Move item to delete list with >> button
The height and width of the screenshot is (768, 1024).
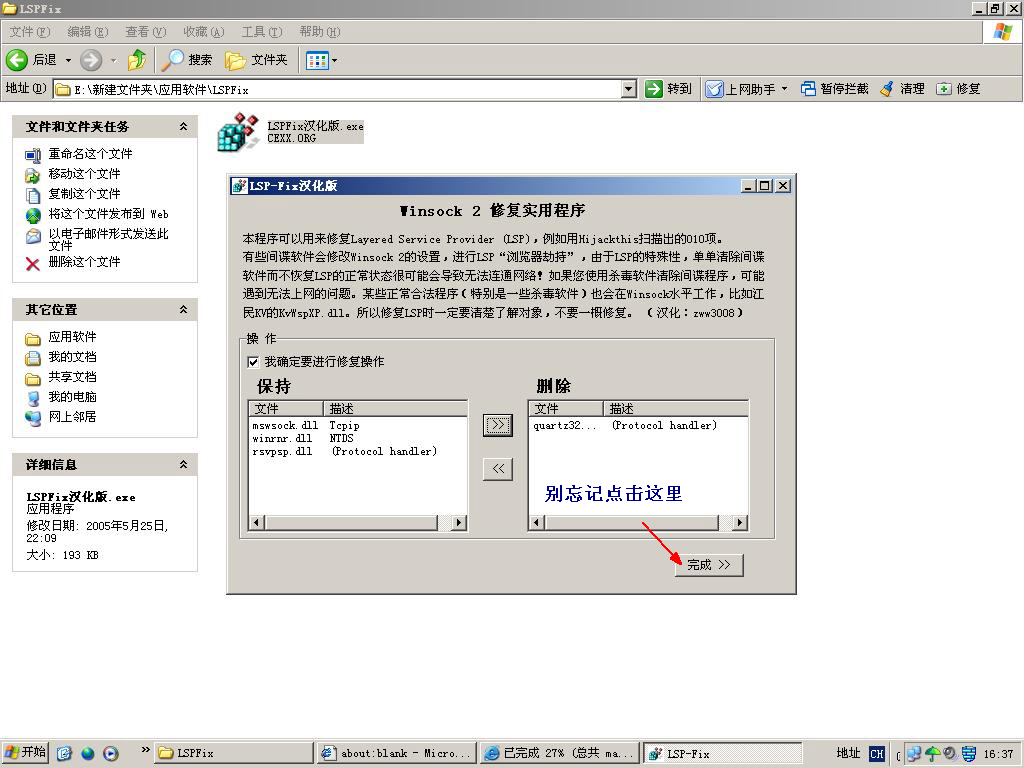tap(498, 425)
